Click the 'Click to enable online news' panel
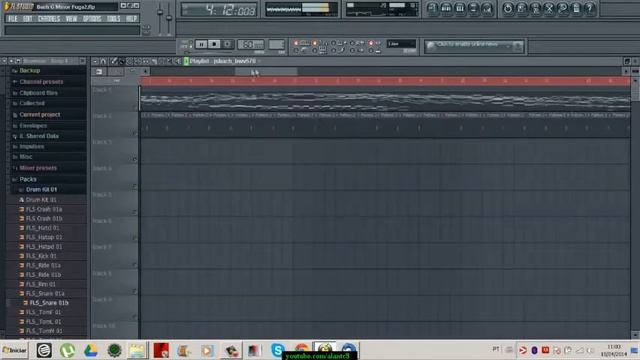Screen dimensions: 640x360 [473, 46]
